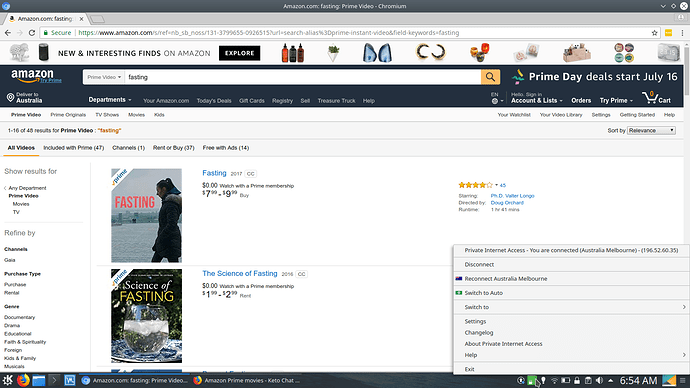The width and height of the screenshot is (690, 388).
Task: Click the fasting search input field
Action: pos(303,77)
